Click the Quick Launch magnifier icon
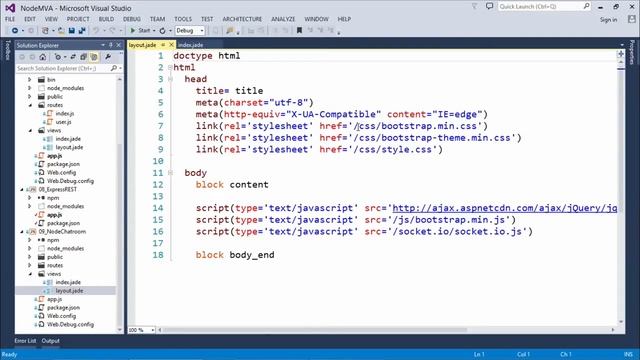This screenshot has width=640, height=360. click(586, 6)
